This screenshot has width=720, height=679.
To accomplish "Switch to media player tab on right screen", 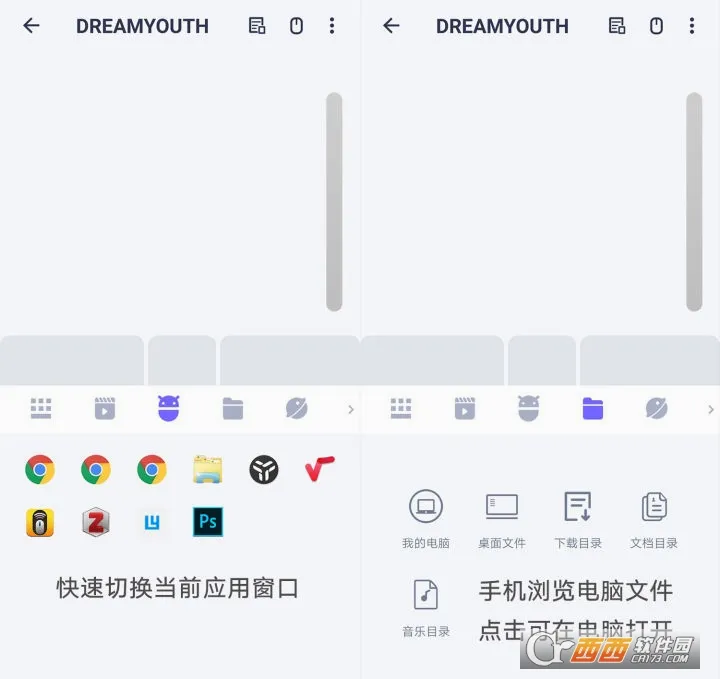I will (465, 408).
